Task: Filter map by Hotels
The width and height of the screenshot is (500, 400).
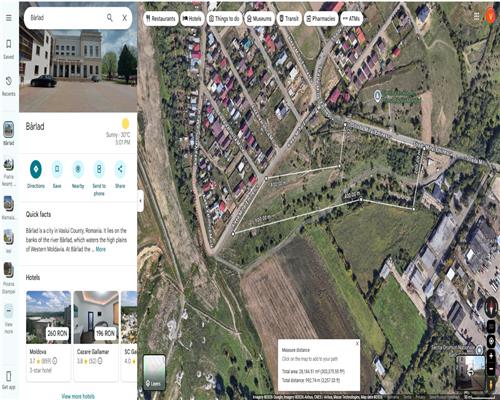Action: coord(192,19)
